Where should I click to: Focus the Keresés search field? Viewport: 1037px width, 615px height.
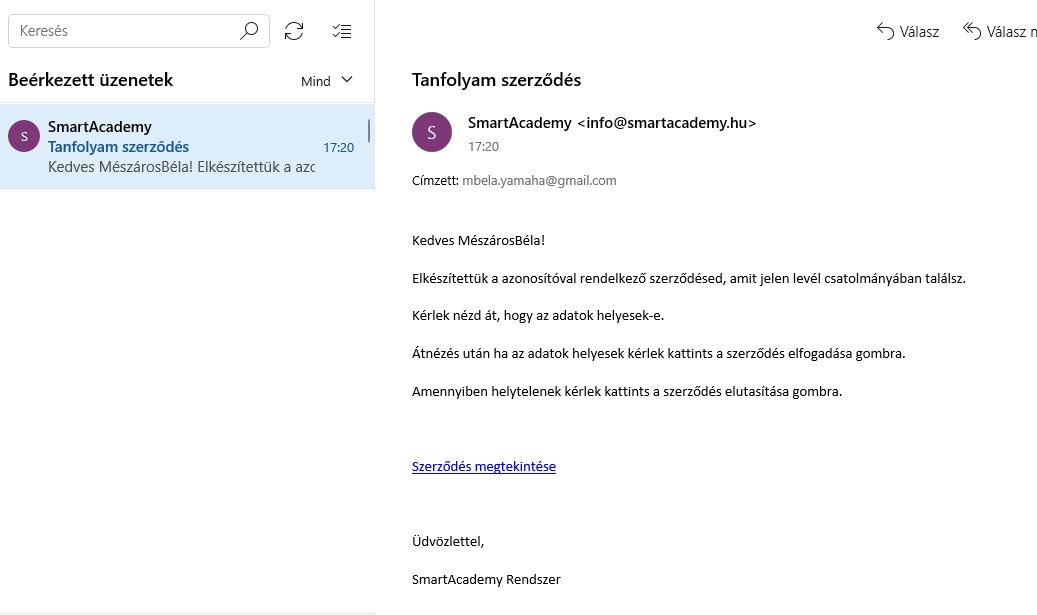(x=125, y=31)
